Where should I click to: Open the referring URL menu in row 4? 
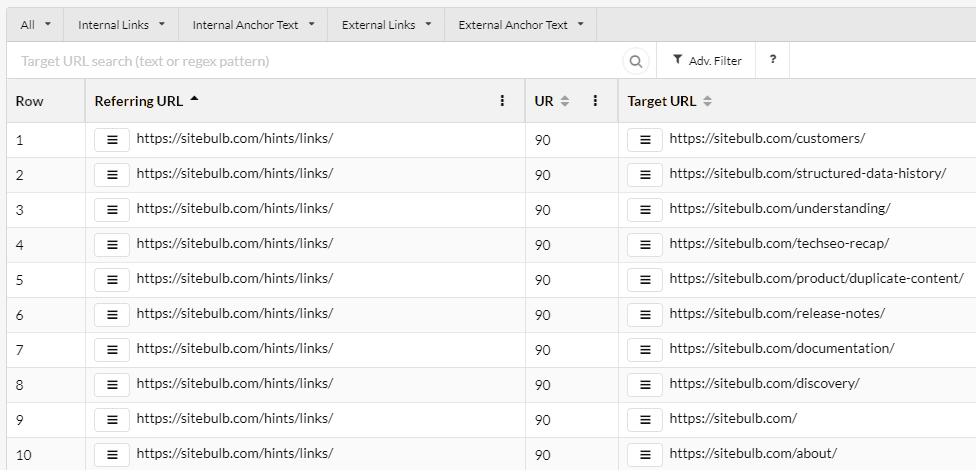point(112,245)
